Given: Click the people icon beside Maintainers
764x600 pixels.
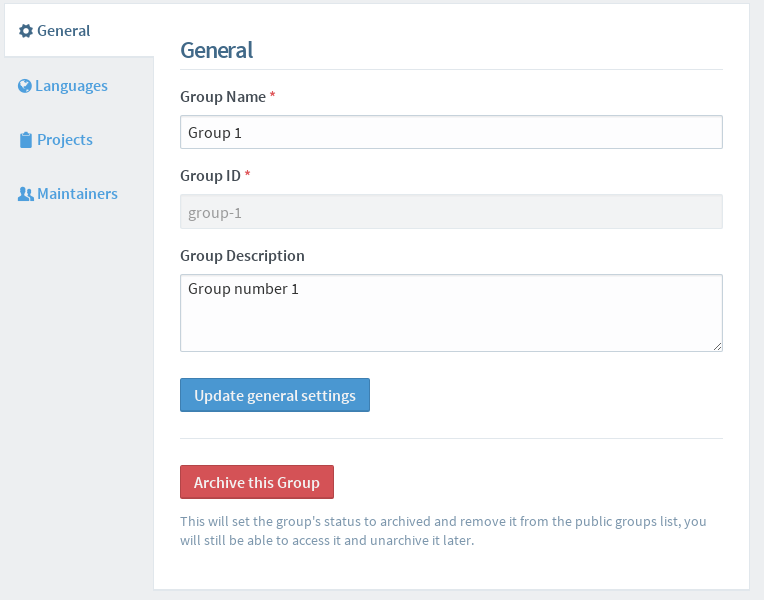Looking at the screenshot, I should click(x=26, y=194).
